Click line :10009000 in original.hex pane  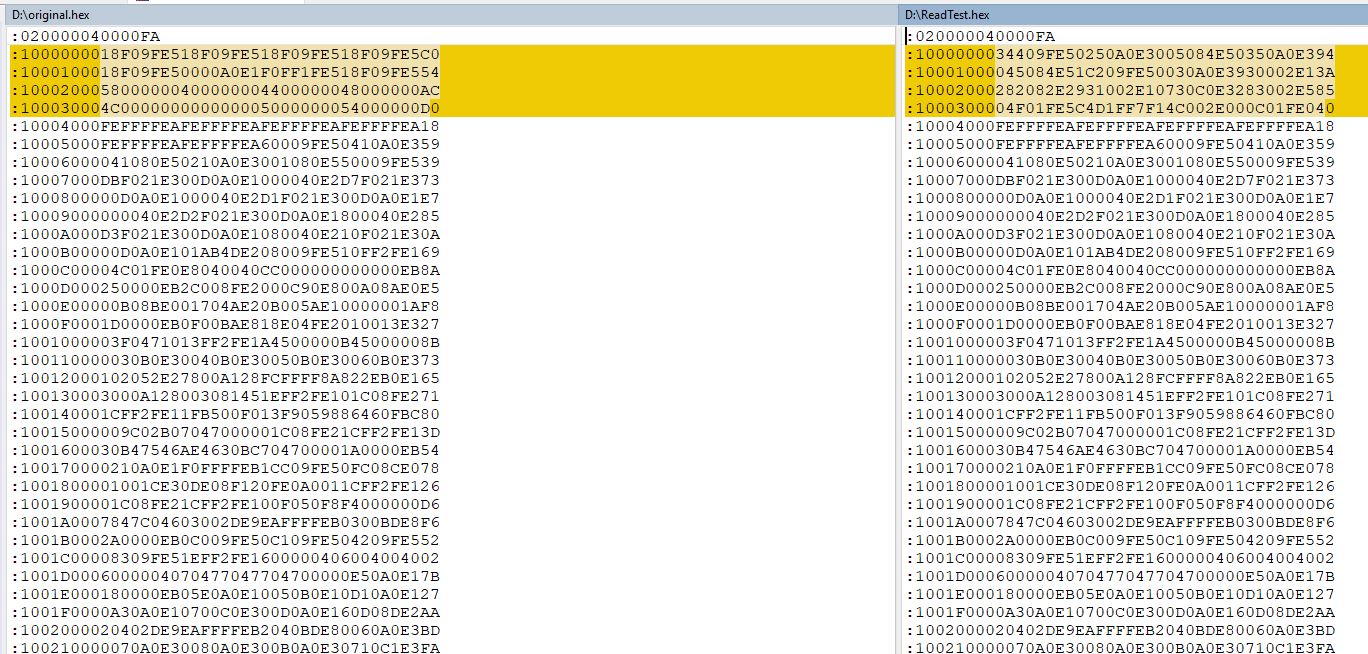tap(225, 216)
